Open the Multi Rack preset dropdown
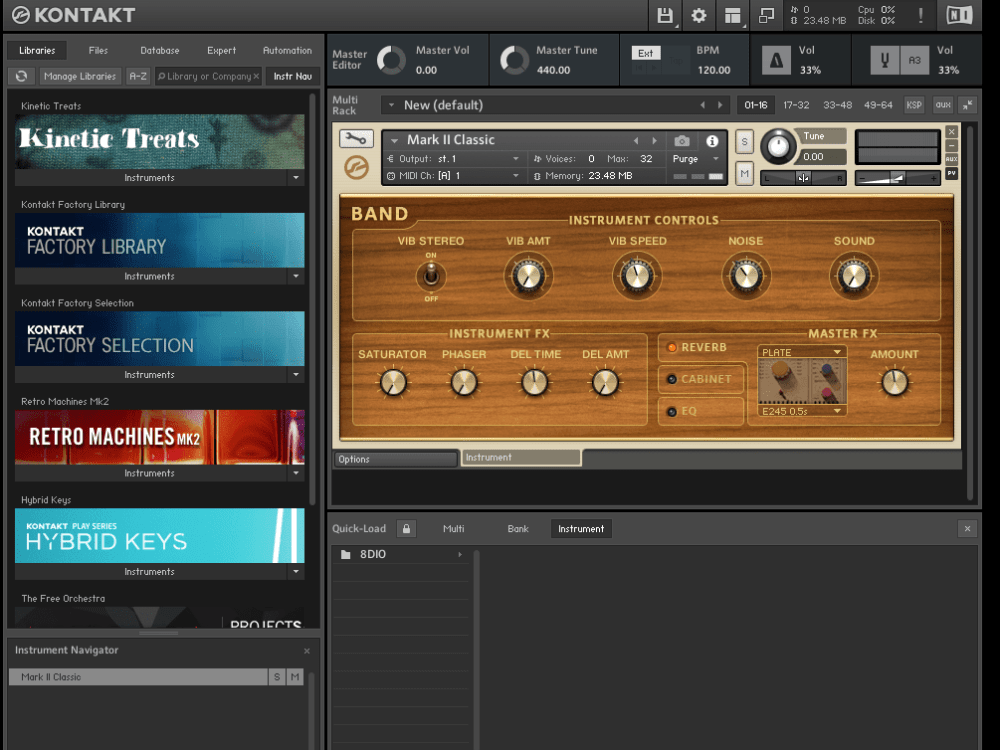 [392, 105]
